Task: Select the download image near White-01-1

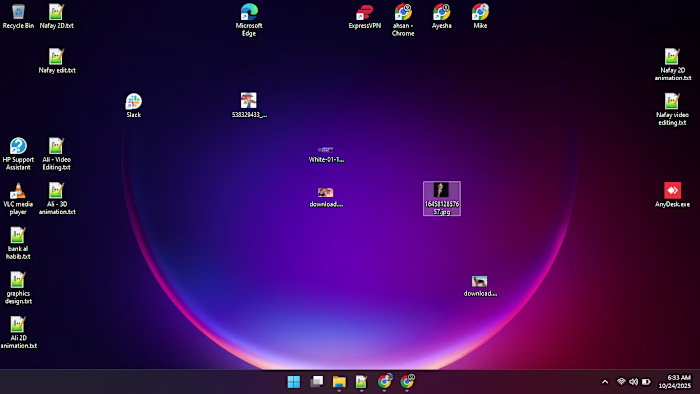Action: [326, 197]
